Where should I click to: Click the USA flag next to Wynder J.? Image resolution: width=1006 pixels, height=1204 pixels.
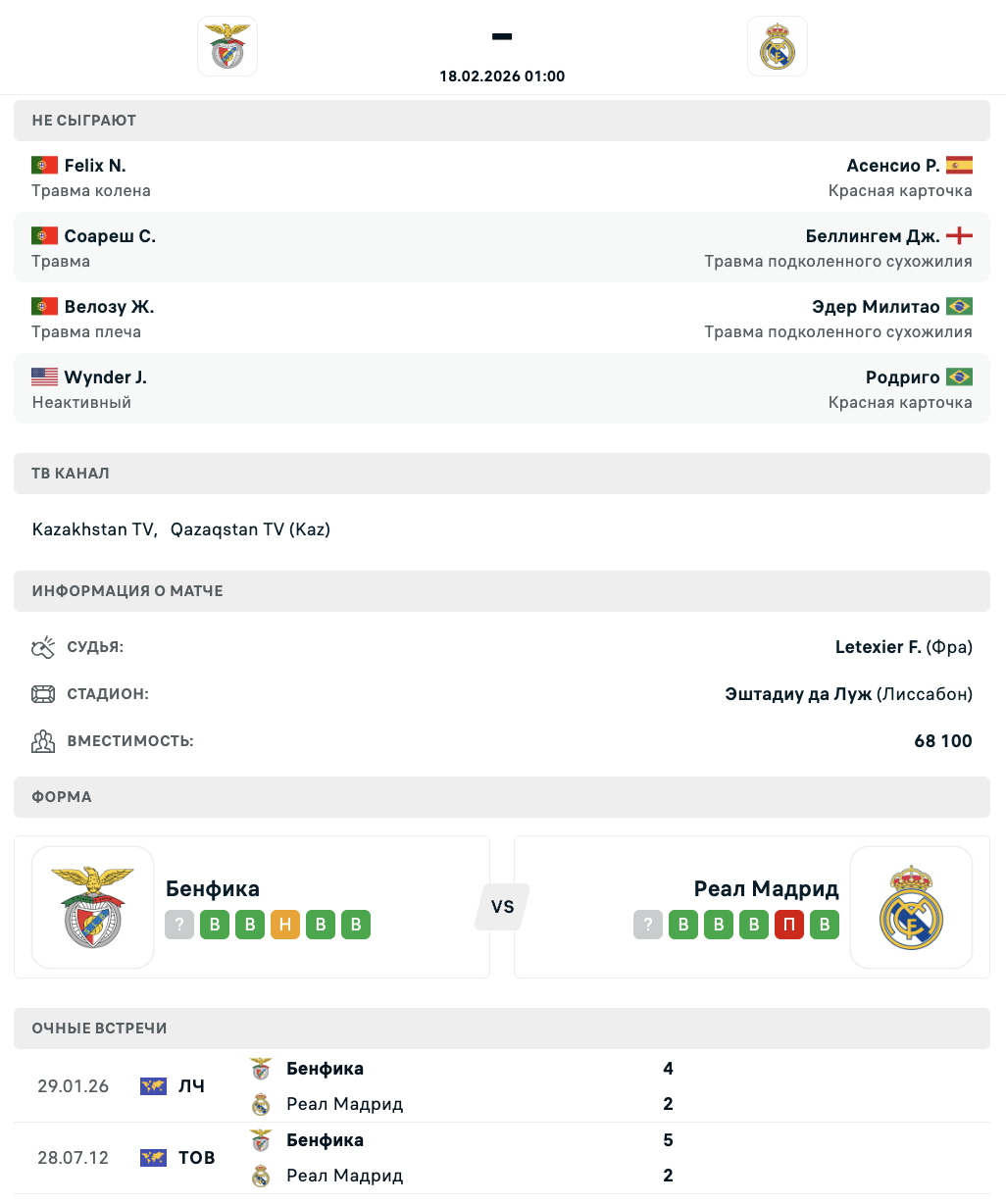[44, 377]
